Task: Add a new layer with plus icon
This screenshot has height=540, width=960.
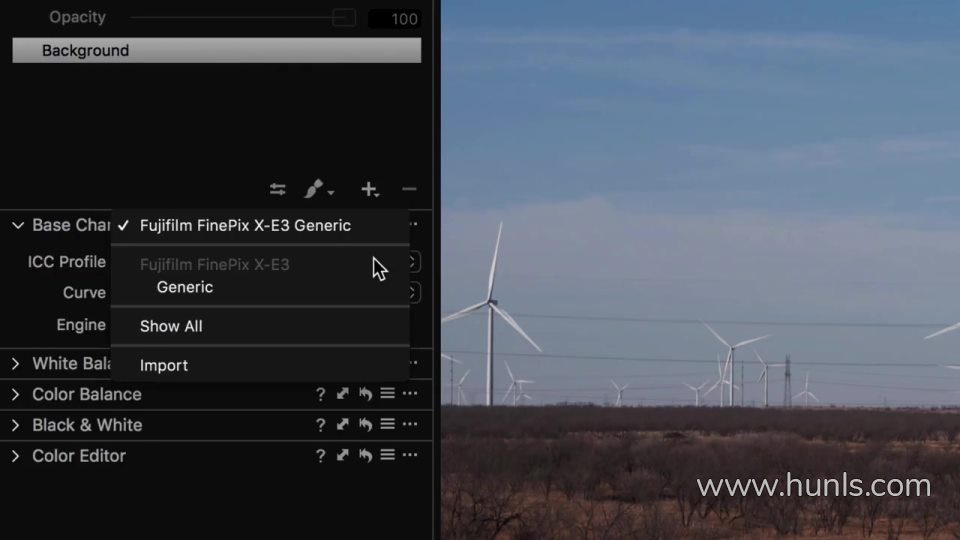Action: coord(369,189)
